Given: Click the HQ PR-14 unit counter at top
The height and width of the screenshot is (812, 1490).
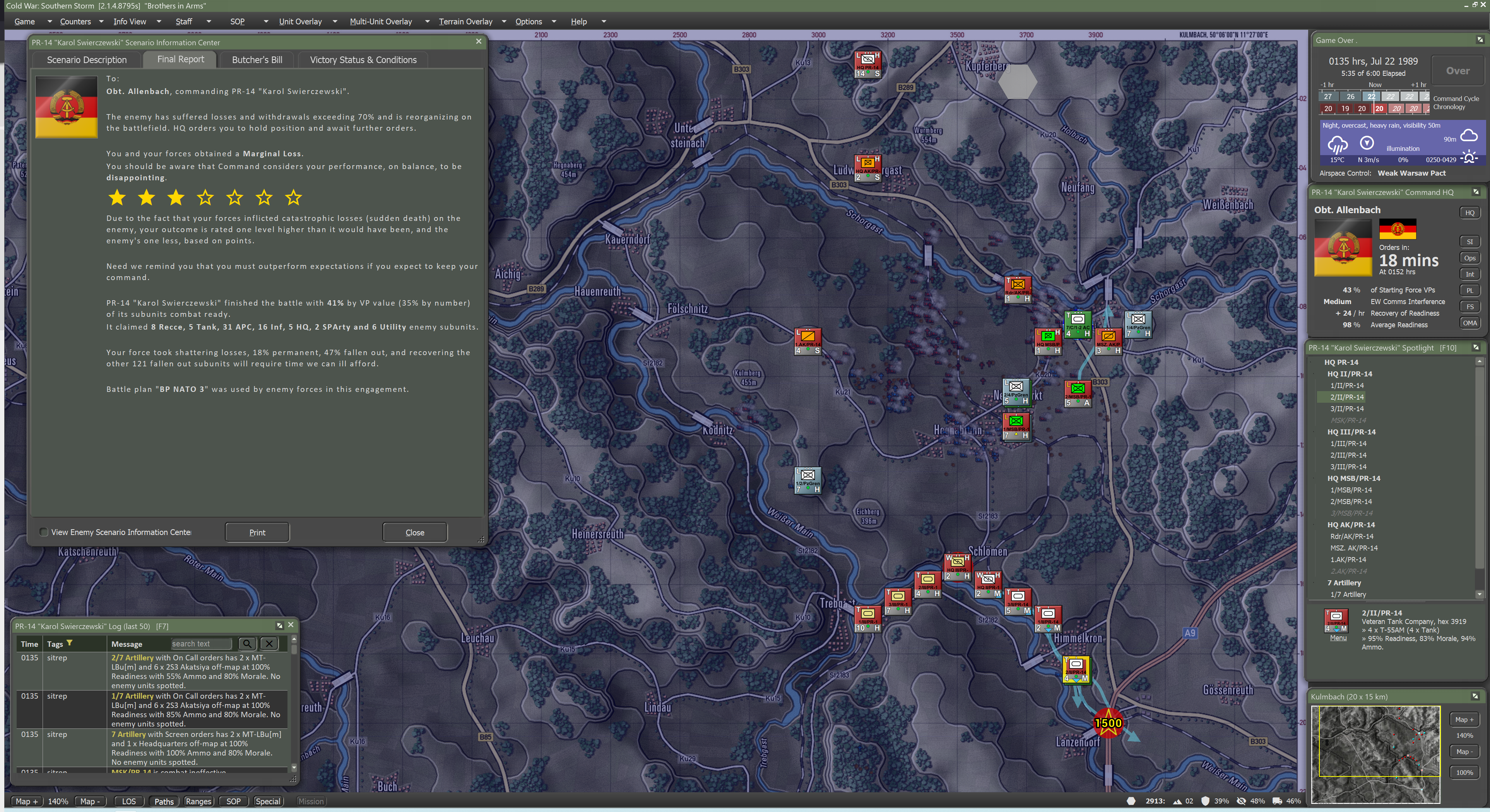Looking at the screenshot, I should click(x=867, y=64).
